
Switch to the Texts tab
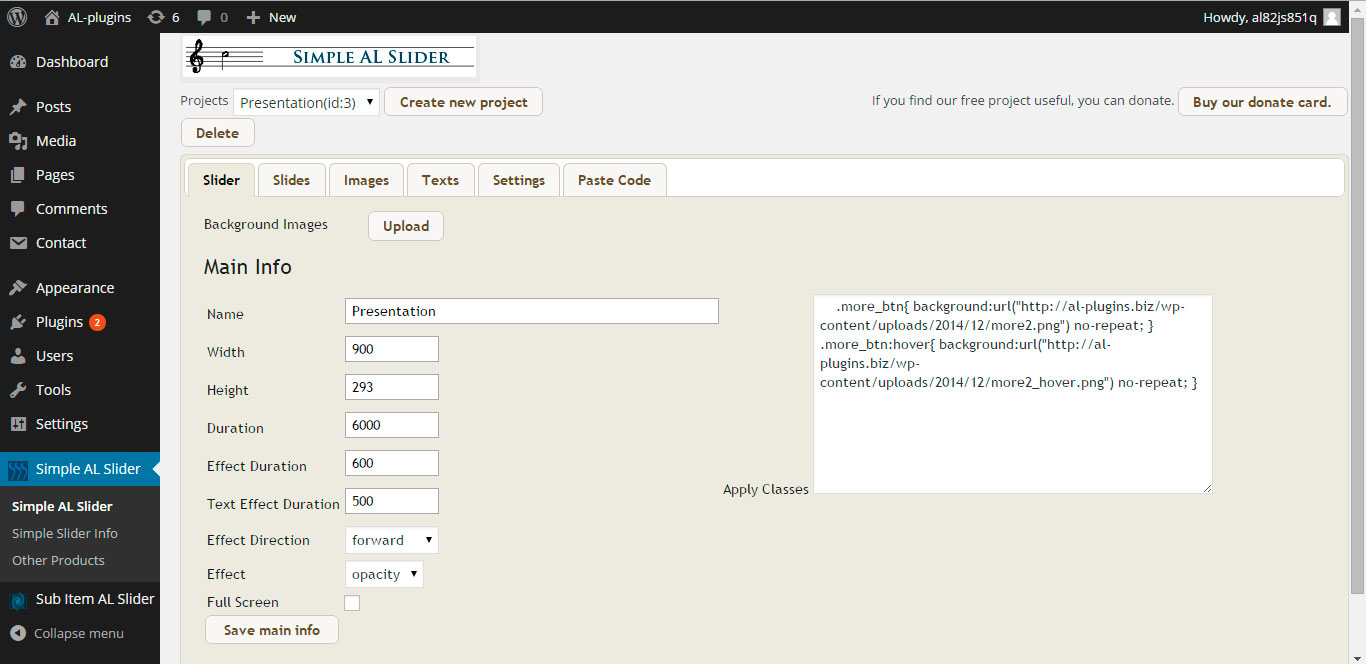tap(440, 180)
